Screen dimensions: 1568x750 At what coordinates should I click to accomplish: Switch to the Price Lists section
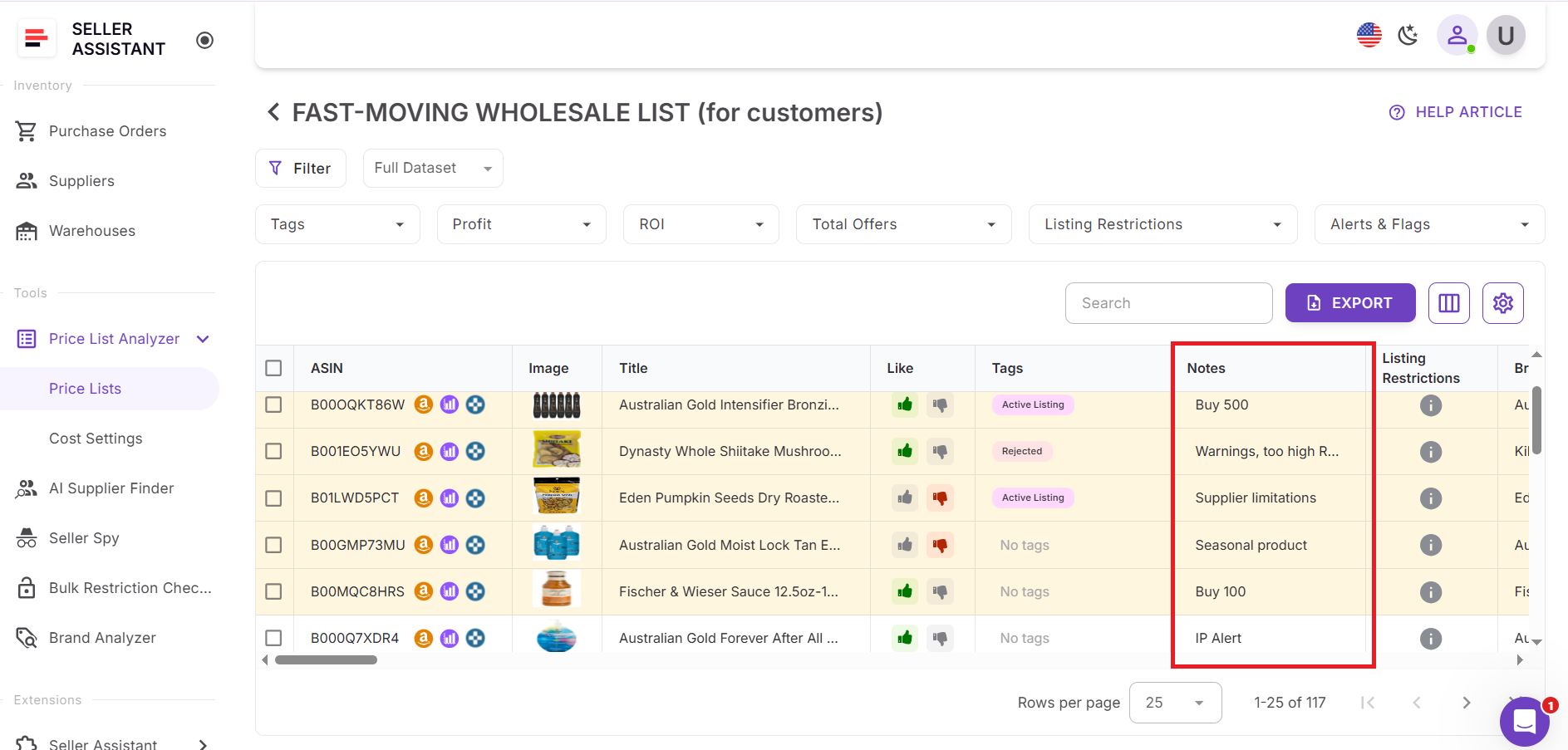click(x=85, y=388)
